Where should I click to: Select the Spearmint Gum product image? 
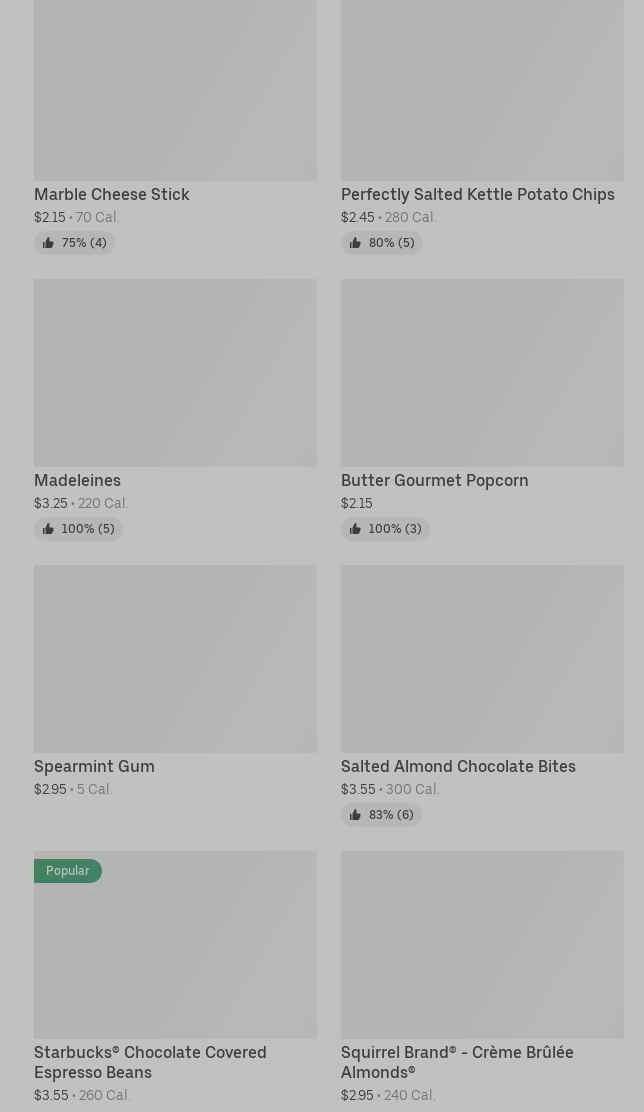pos(175,658)
